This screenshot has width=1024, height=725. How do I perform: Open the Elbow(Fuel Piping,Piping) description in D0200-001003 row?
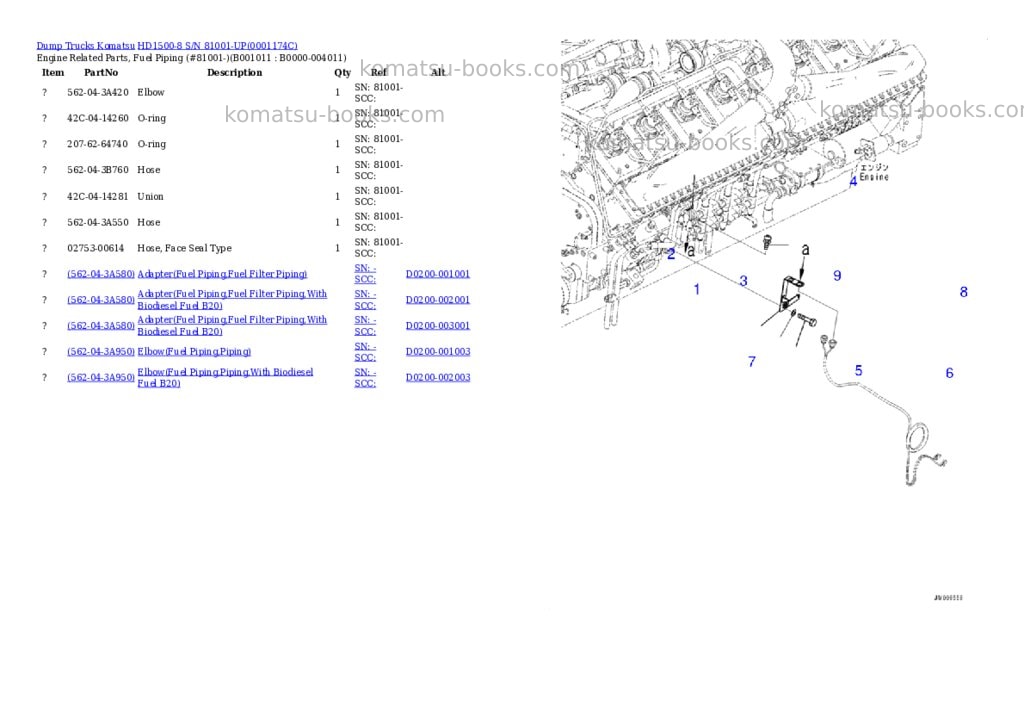194,352
